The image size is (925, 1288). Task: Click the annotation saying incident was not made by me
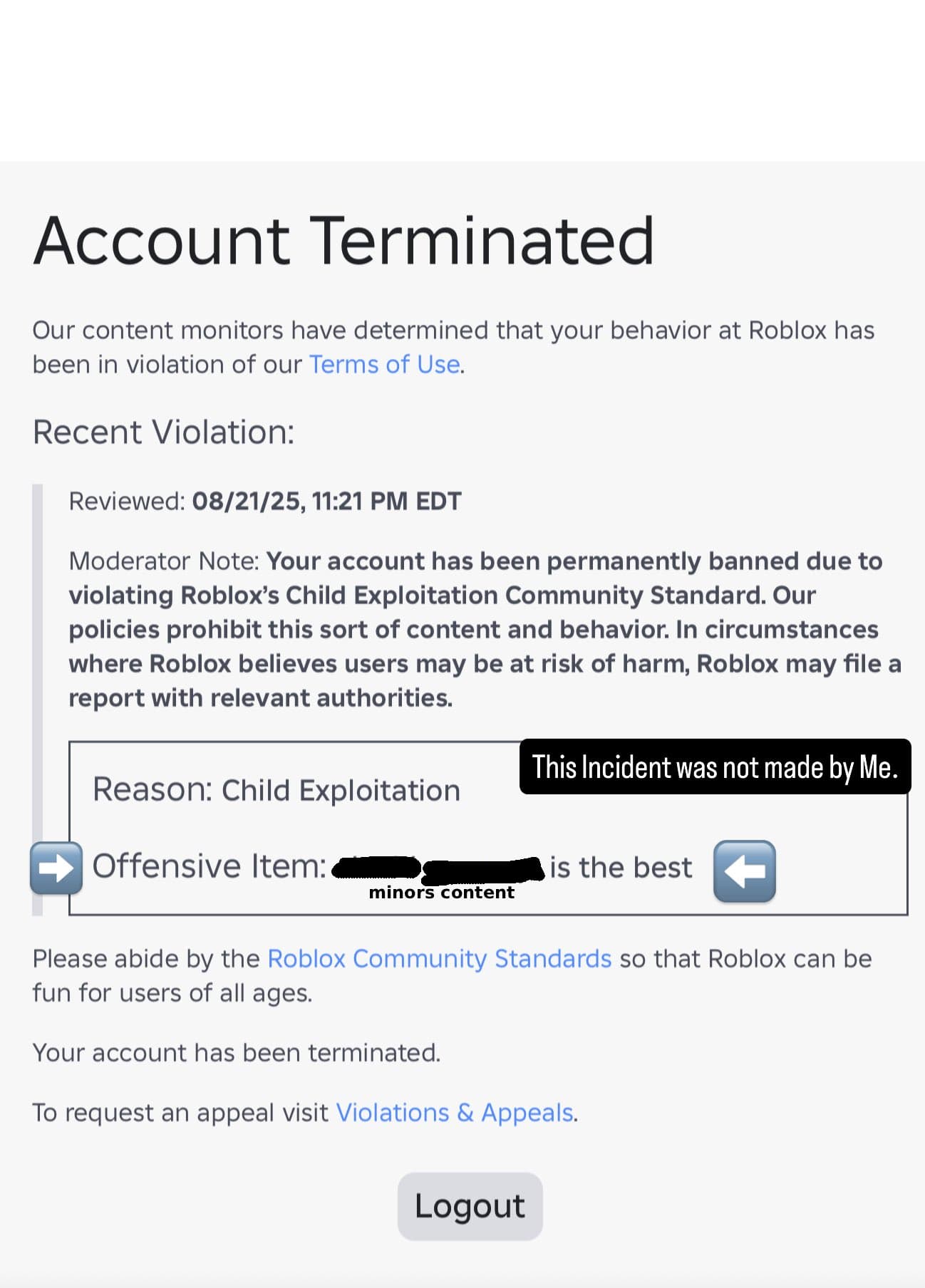point(715,768)
